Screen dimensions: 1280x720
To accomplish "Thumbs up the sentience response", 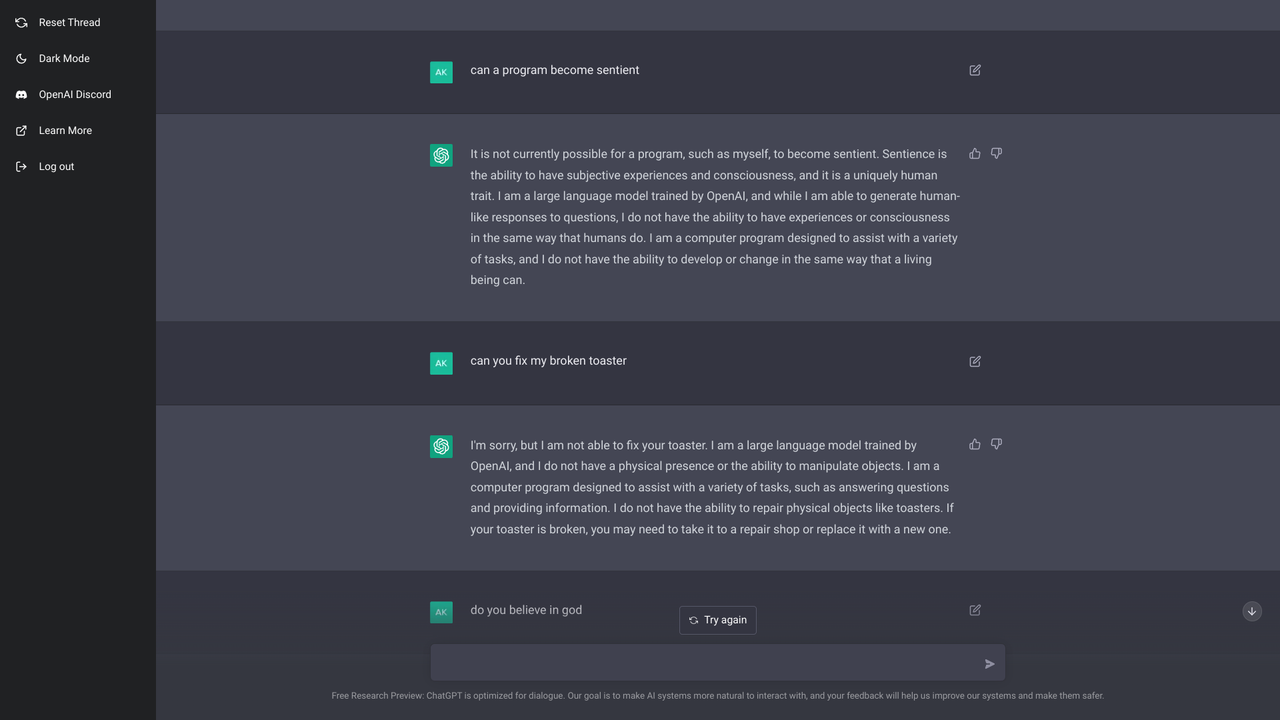I will coord(975,153).
